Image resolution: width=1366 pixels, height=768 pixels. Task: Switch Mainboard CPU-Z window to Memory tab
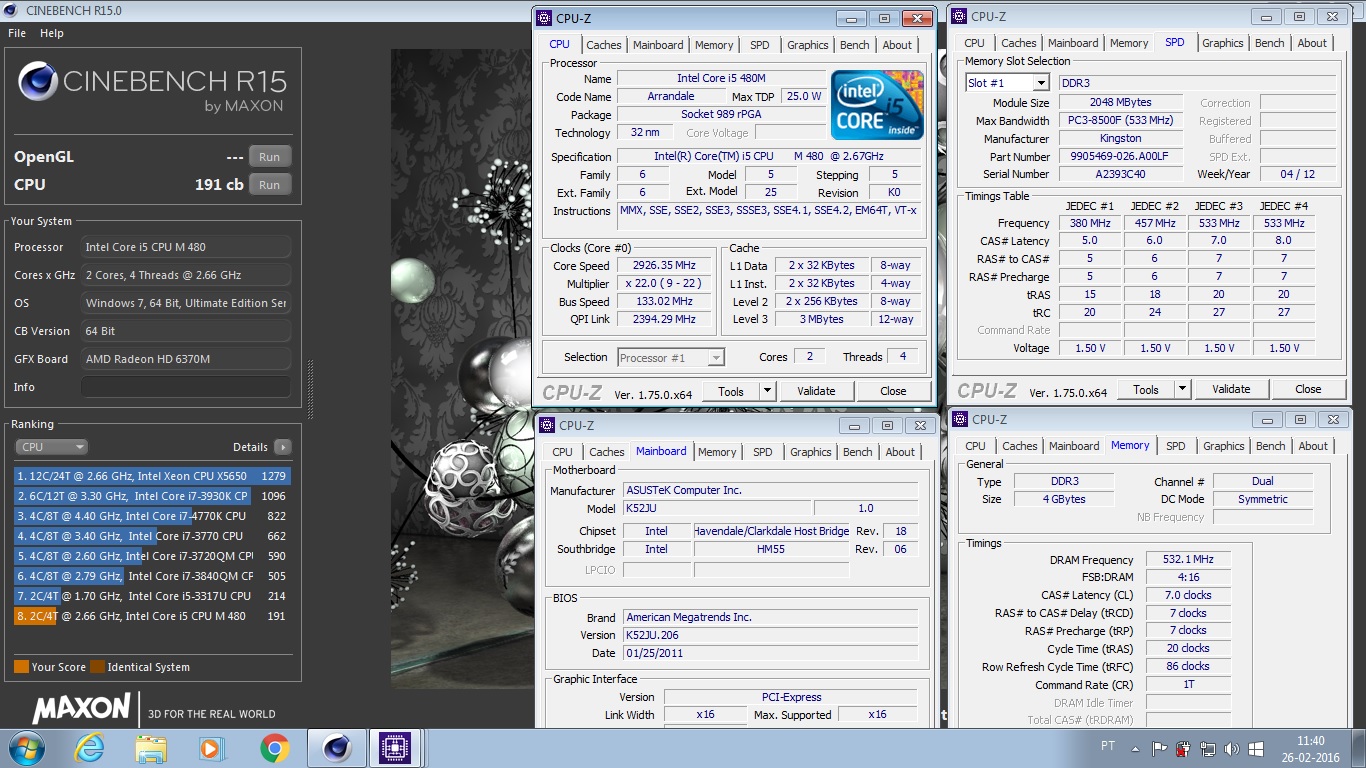(x=717, y=452)
